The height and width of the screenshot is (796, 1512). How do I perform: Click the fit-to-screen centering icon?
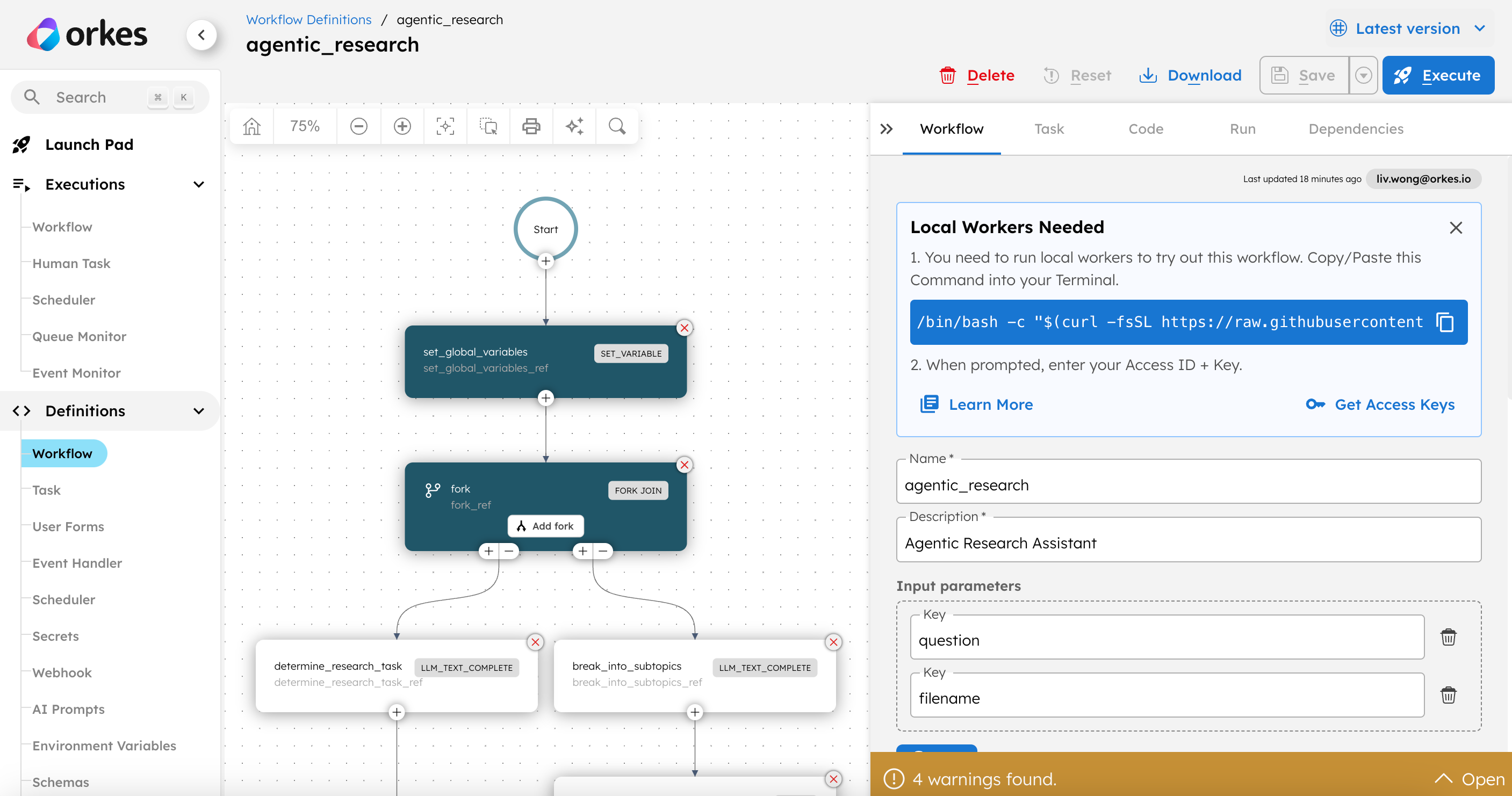445,126
